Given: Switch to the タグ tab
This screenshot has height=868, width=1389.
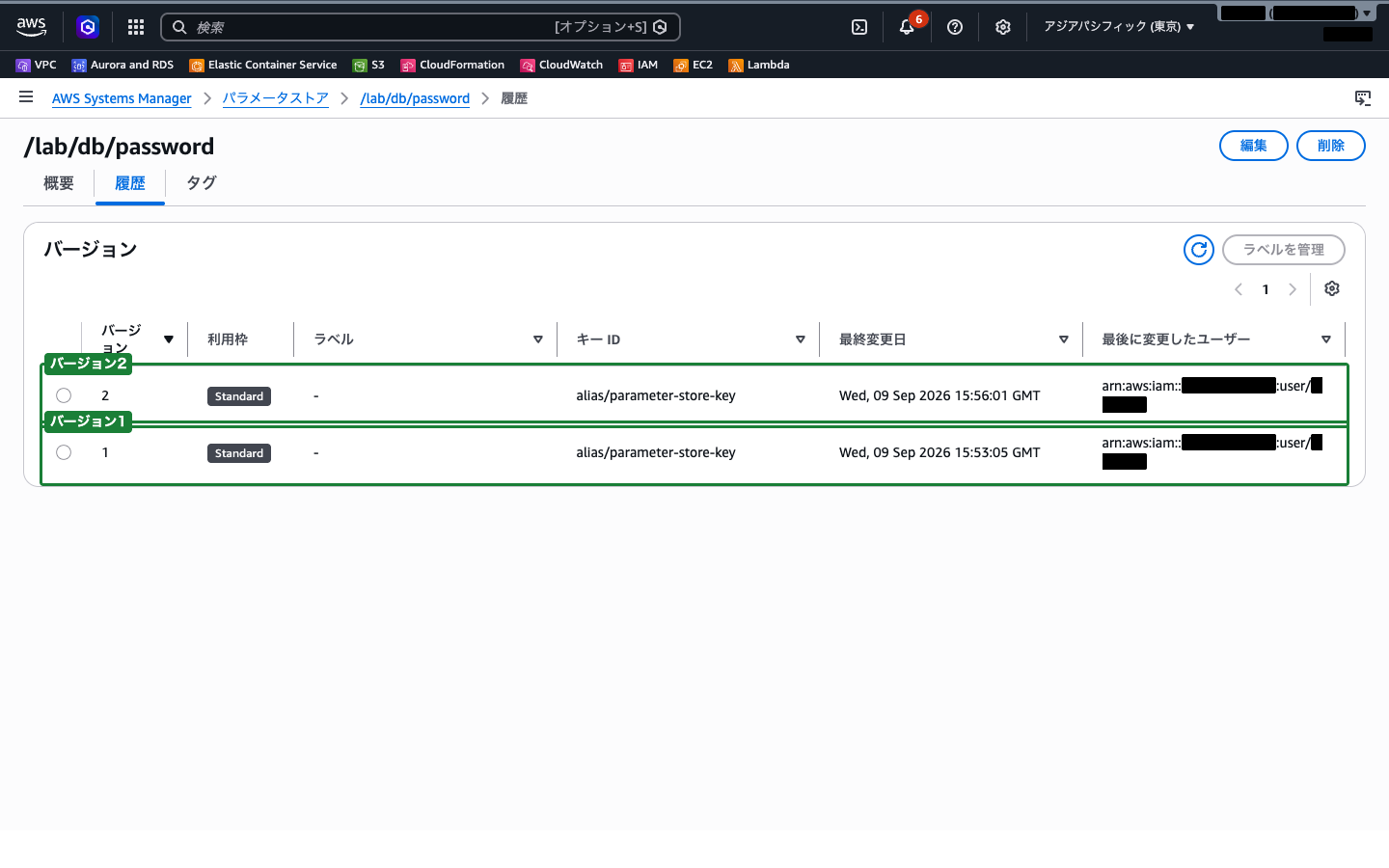Looking at the screenshot, I should [202, 183].
